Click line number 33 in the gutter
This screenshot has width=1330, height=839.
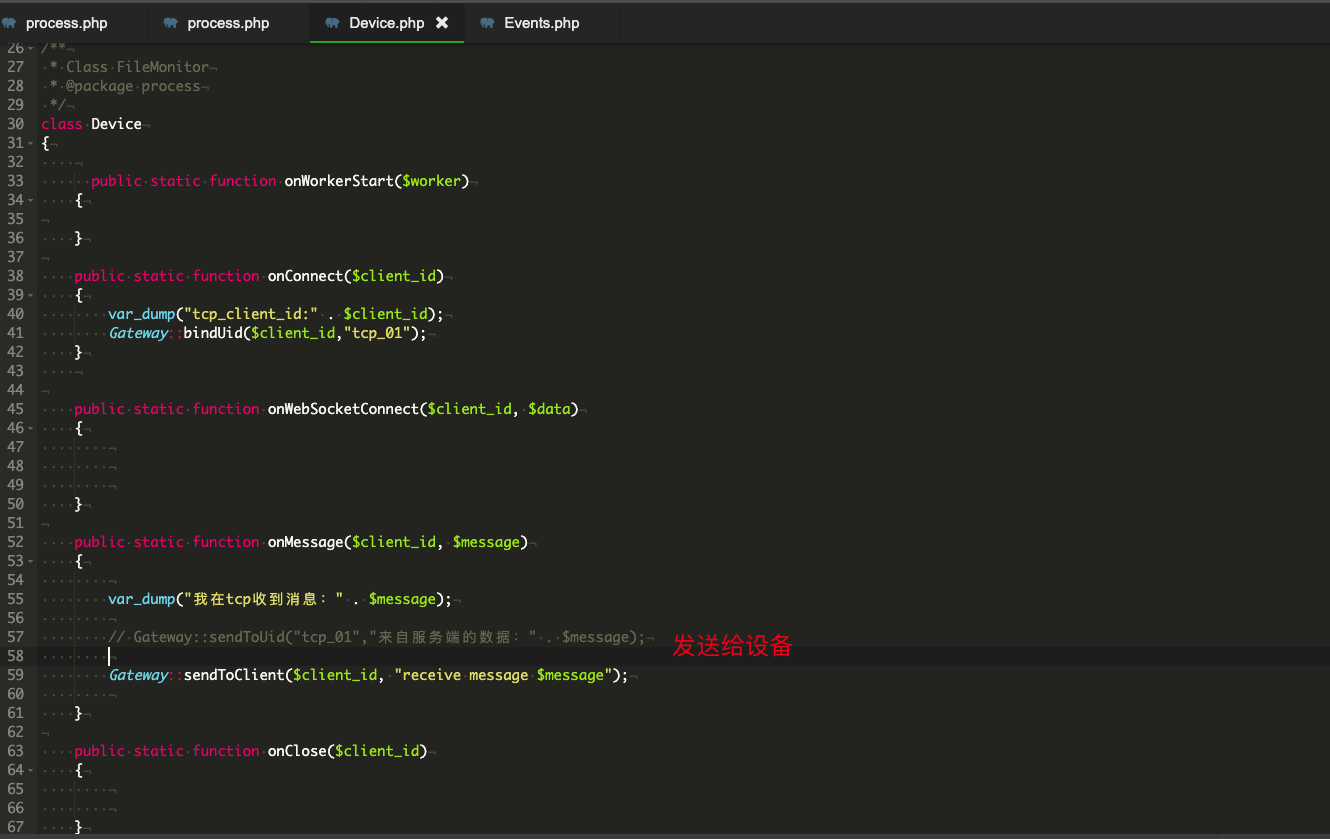[x=15, y=181]
